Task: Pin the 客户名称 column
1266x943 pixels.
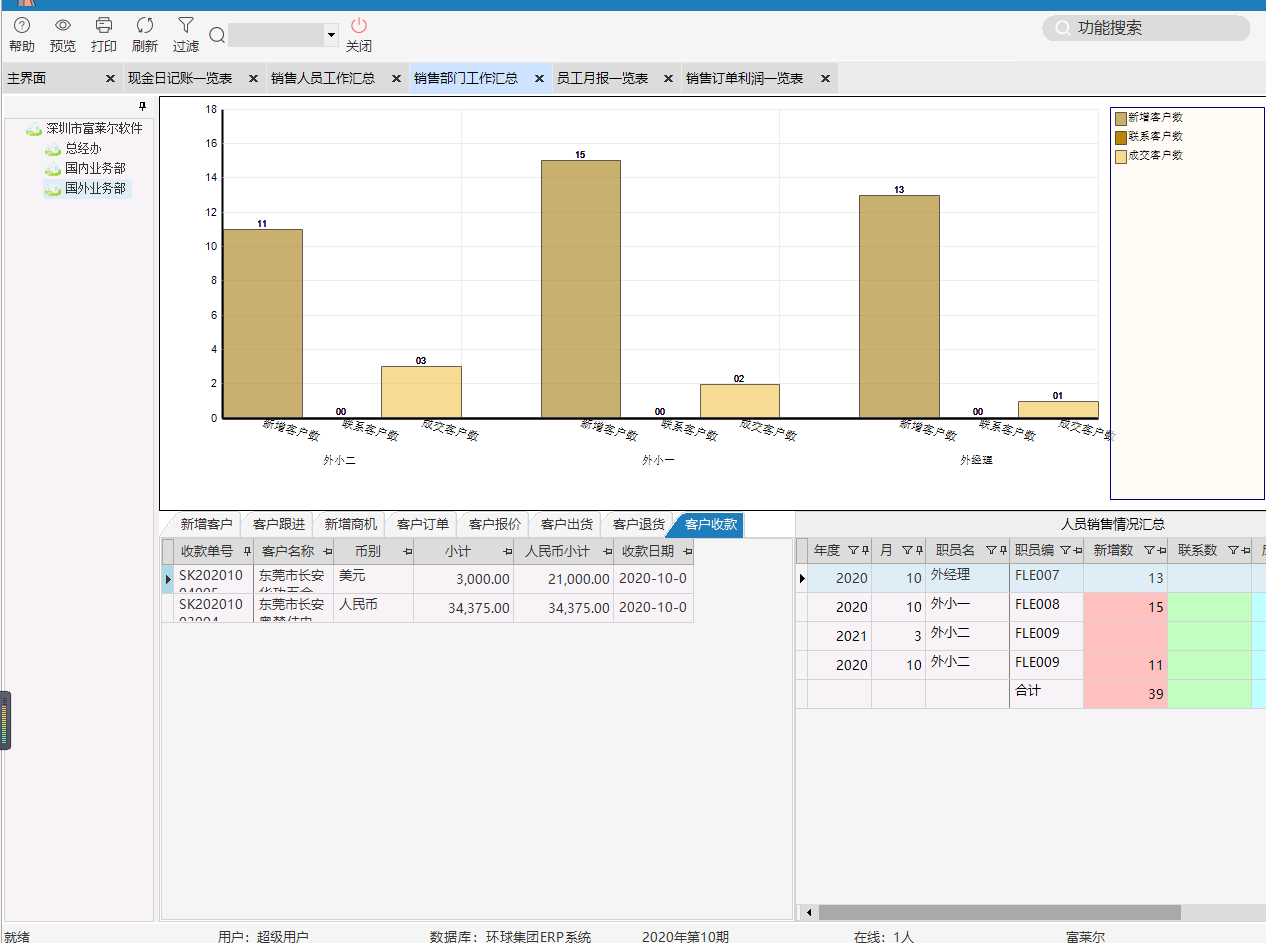Action: pos(327,552)
